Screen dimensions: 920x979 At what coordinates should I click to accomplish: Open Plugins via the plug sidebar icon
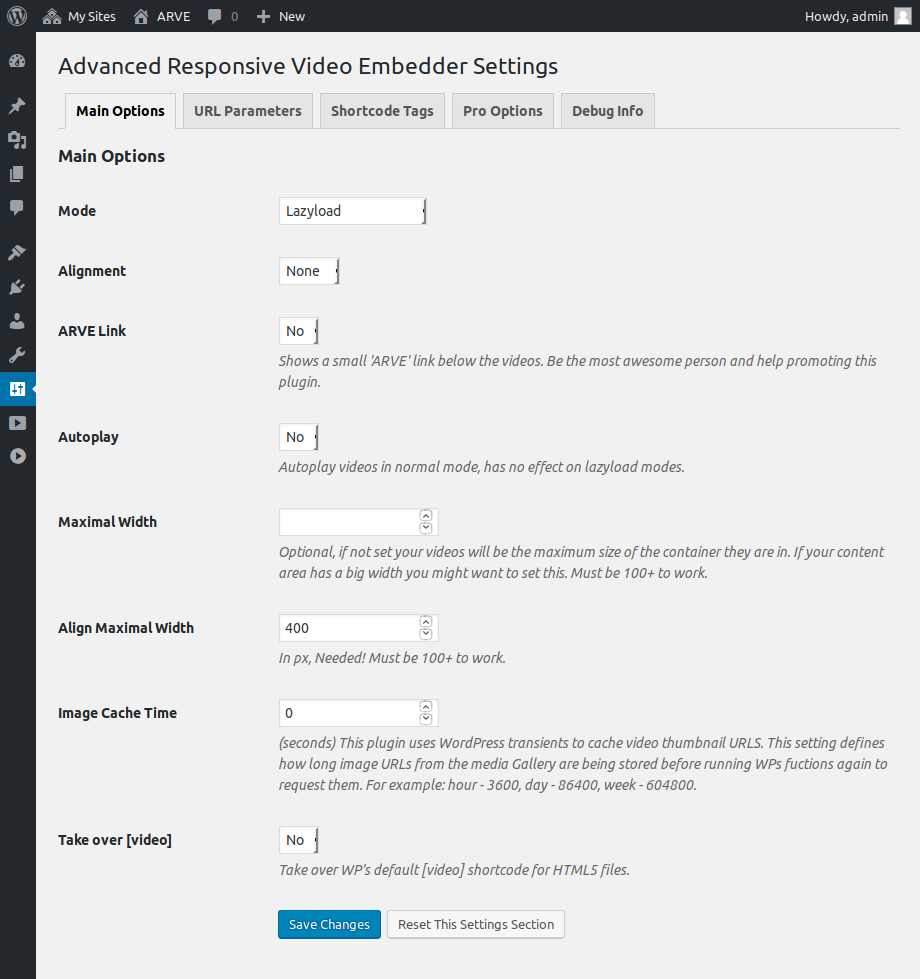(17, 287)
